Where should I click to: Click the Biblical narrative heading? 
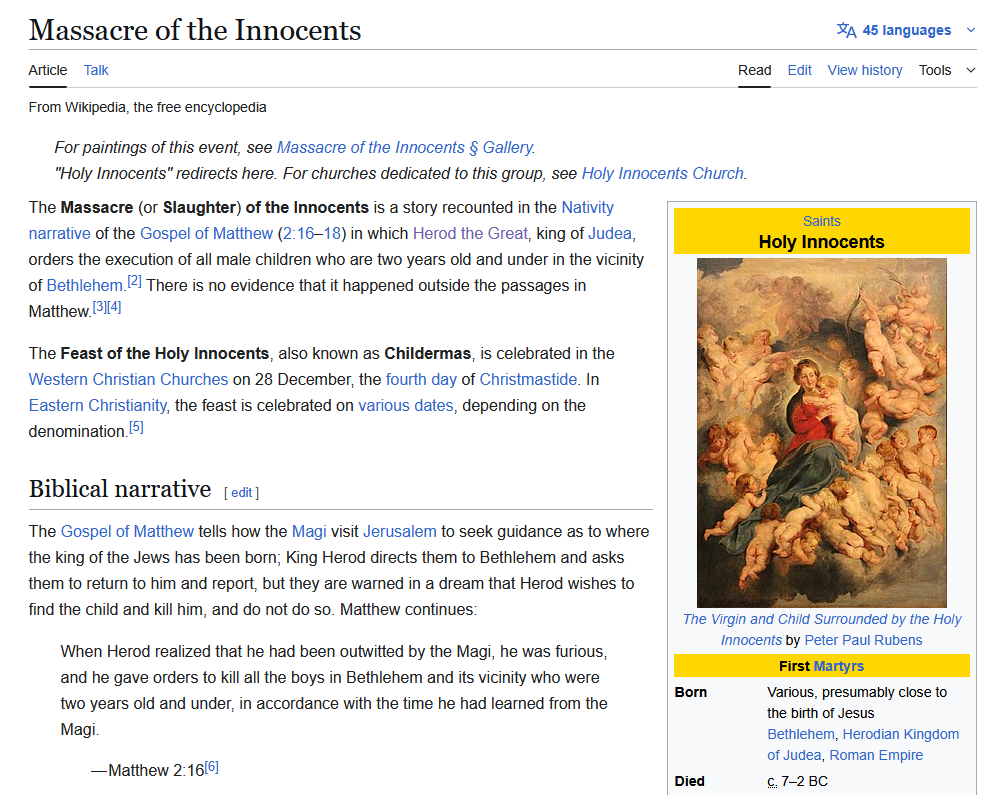tap(120, 489)
